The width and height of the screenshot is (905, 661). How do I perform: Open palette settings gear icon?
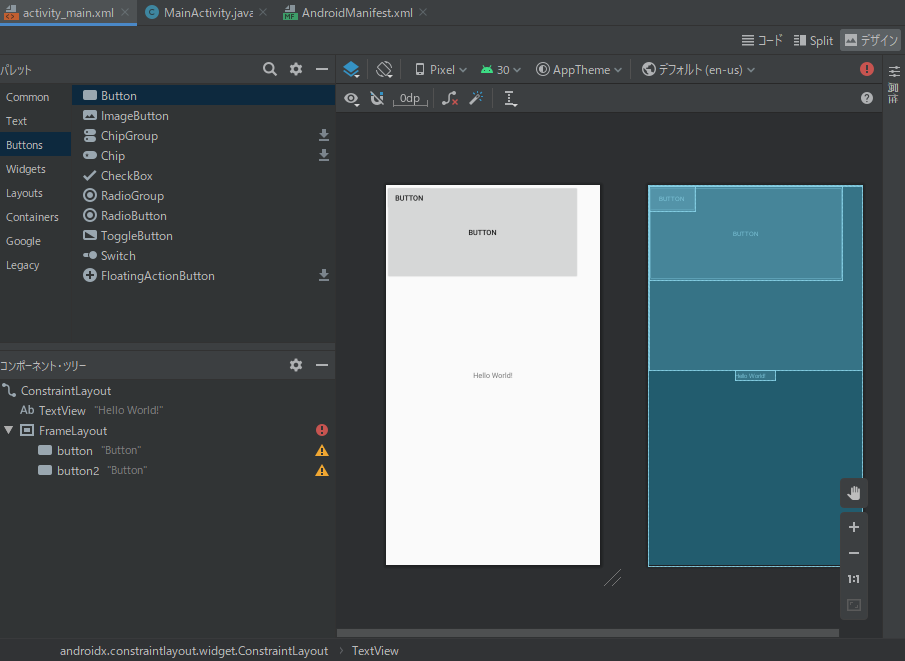pyautogui.click(x=296, y=69)
